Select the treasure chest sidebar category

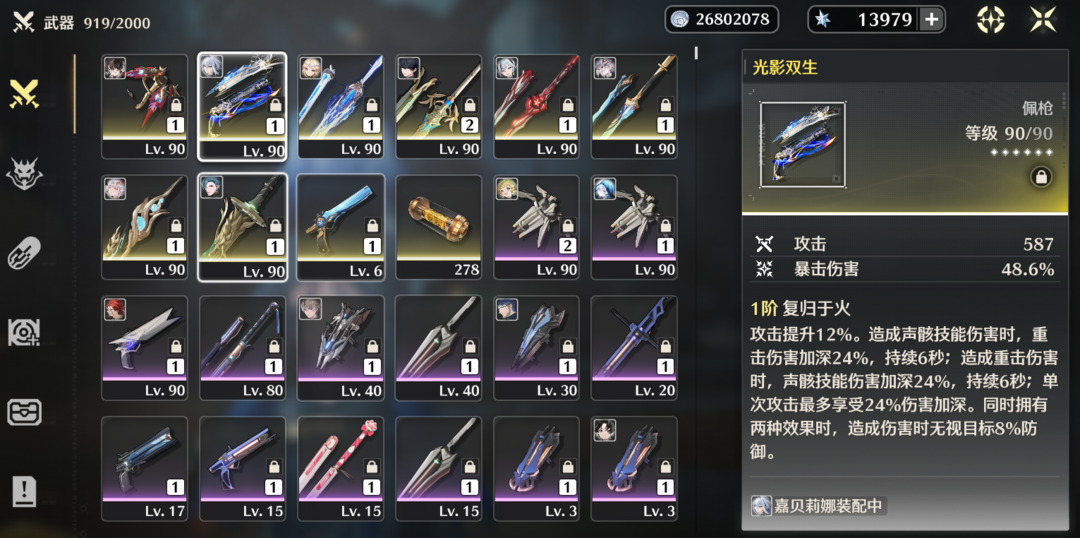[24, 412]
